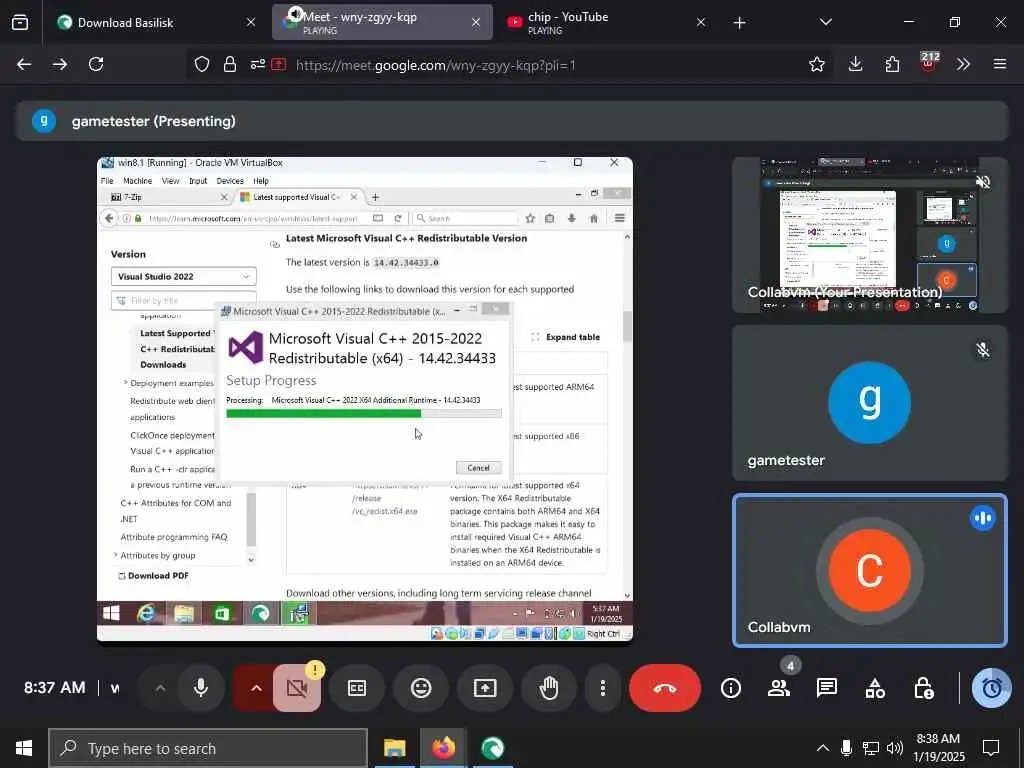The width and height of the screenshot is (1024, 768).
Task: Open Internet Explorer on the VM taskbar
Action: coord(146,613)
